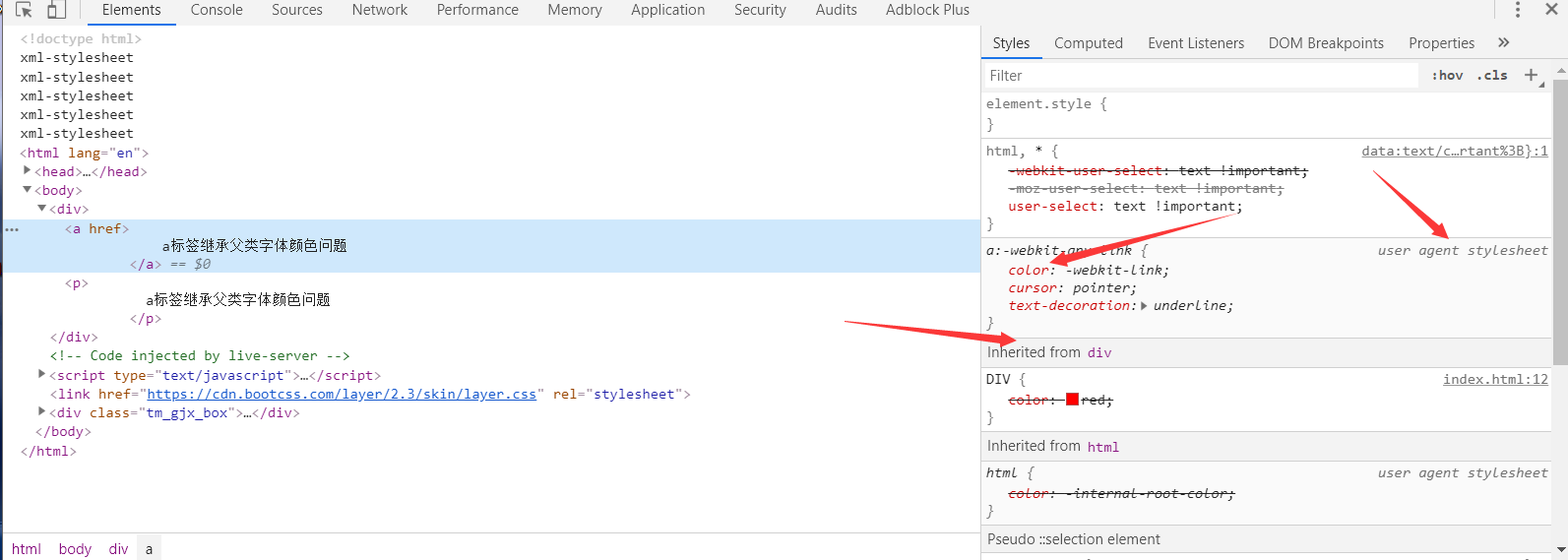Screen dimensions: 1568x560
Task: Toggle the :hov element state panel
Action: tap(1447, 75)
